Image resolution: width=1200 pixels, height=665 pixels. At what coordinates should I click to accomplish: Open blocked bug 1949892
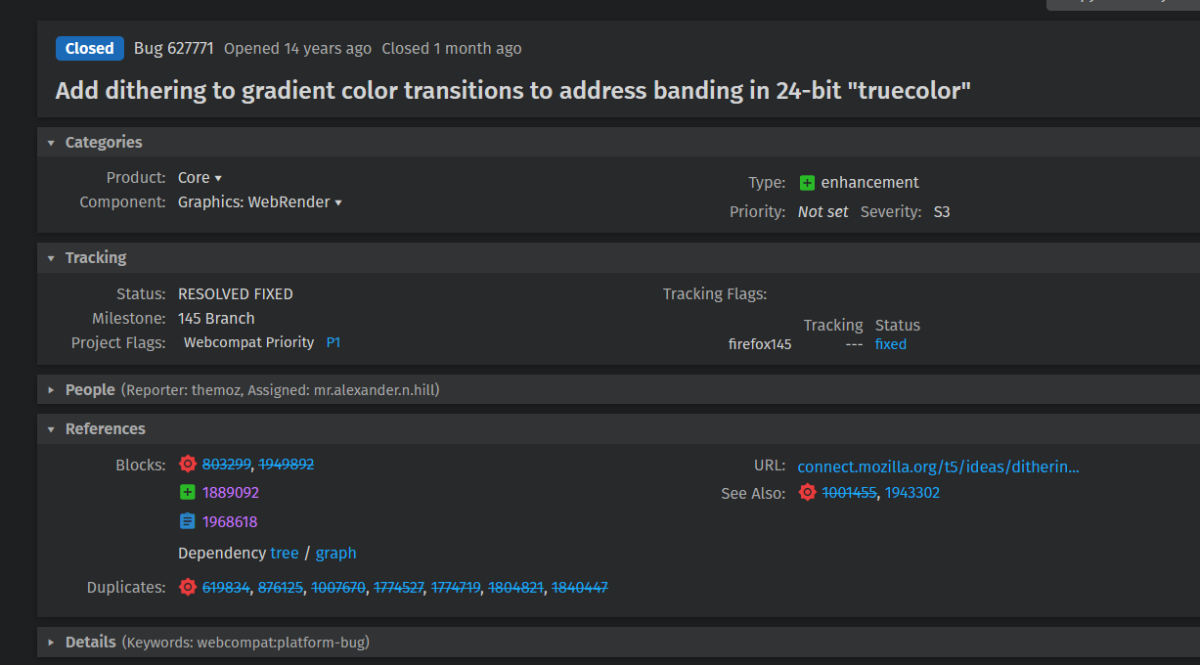[x=286, y=464]
